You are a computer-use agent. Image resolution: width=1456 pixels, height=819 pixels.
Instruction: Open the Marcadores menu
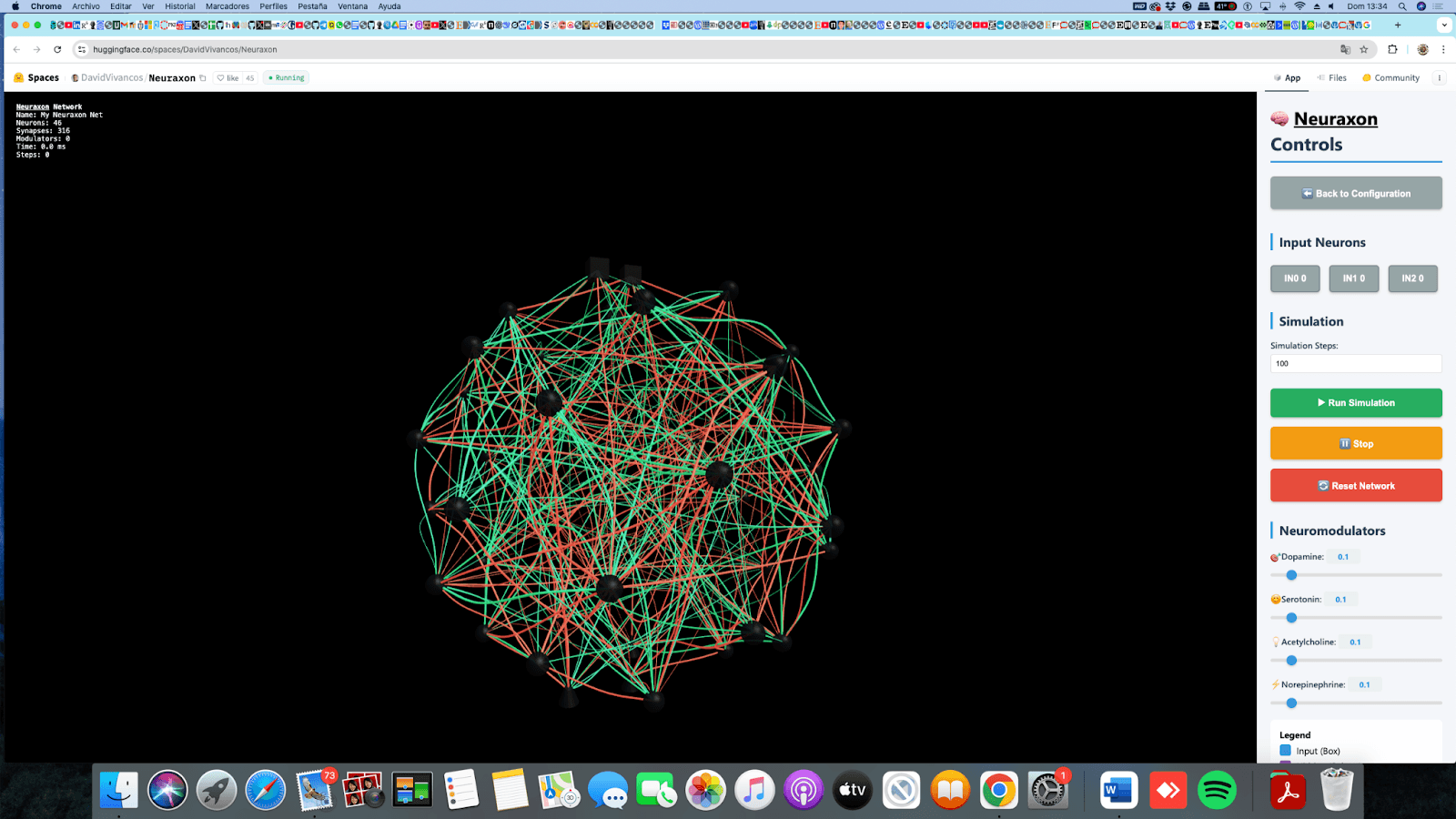point(227,6)
